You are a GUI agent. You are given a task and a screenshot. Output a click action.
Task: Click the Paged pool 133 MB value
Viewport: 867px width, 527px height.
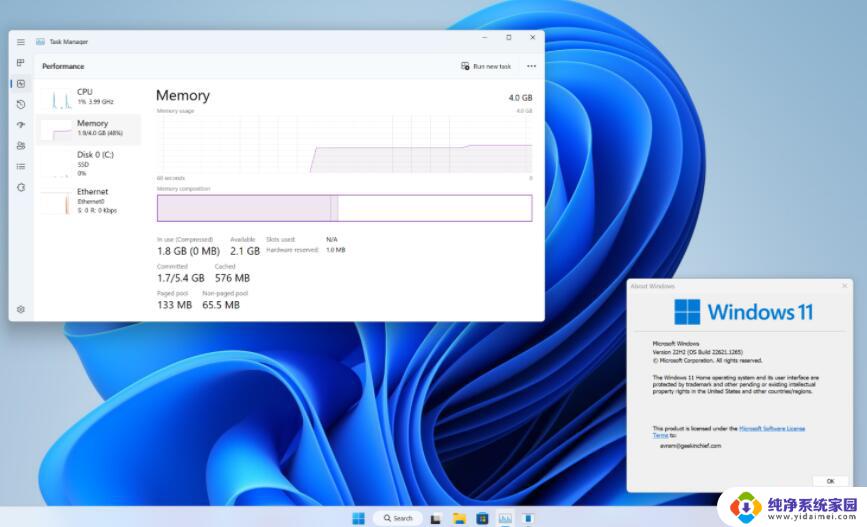[174, 305]
